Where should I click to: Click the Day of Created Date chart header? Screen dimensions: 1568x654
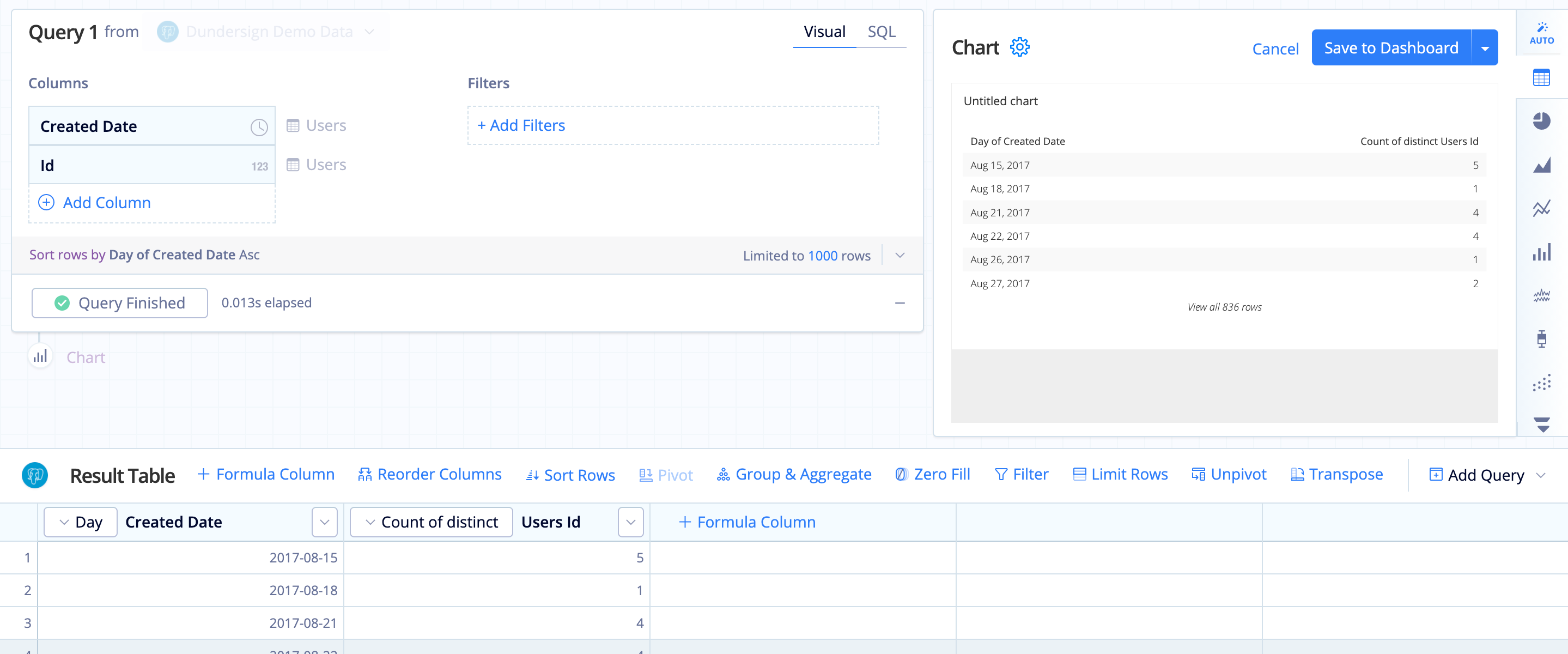1017,141
